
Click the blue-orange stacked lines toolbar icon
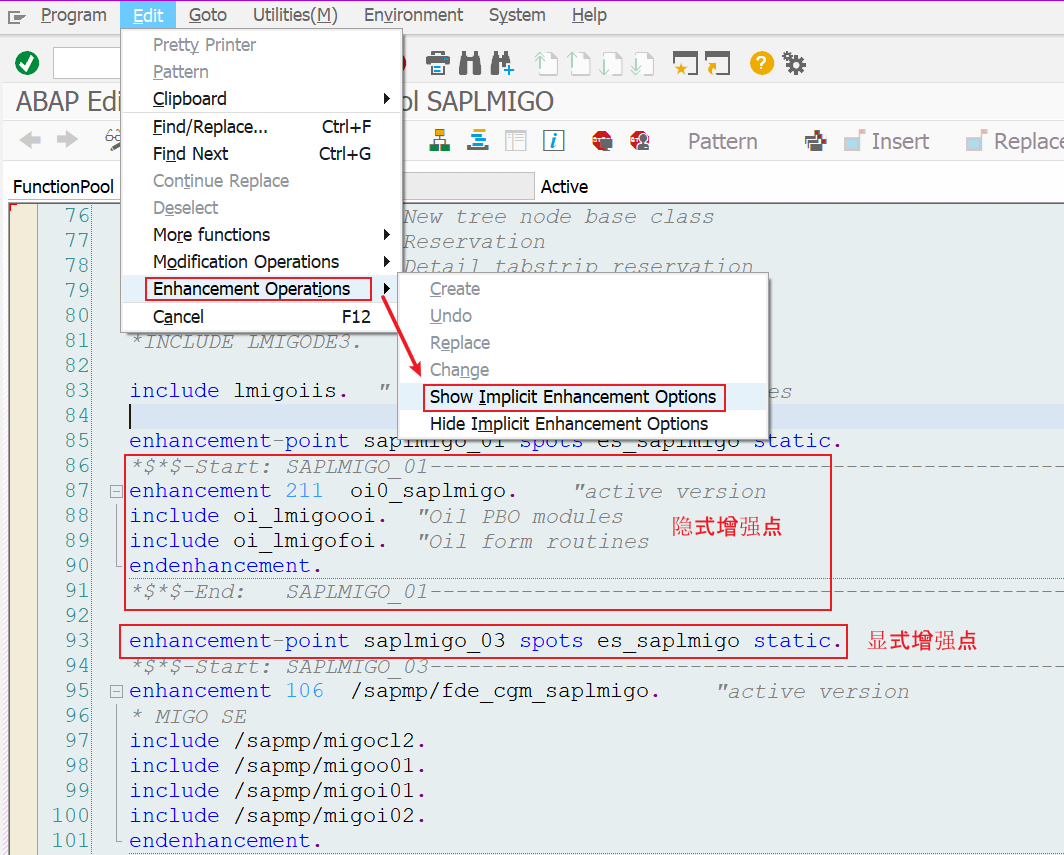(x=478, y=140)
